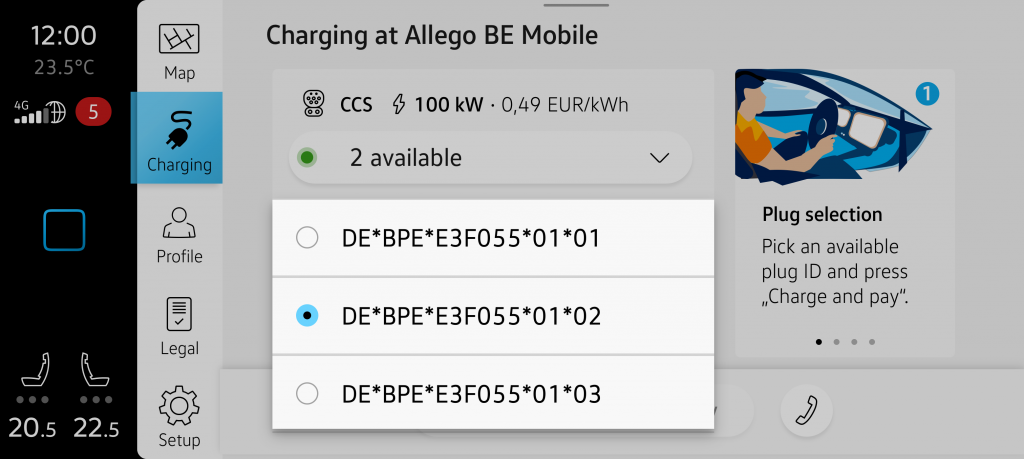Select plug DE*BPE*E3F055*01*03 radio button
The height and width of the screenshot is (459, 1024).
pyautogui.click(x=308, y=394)
